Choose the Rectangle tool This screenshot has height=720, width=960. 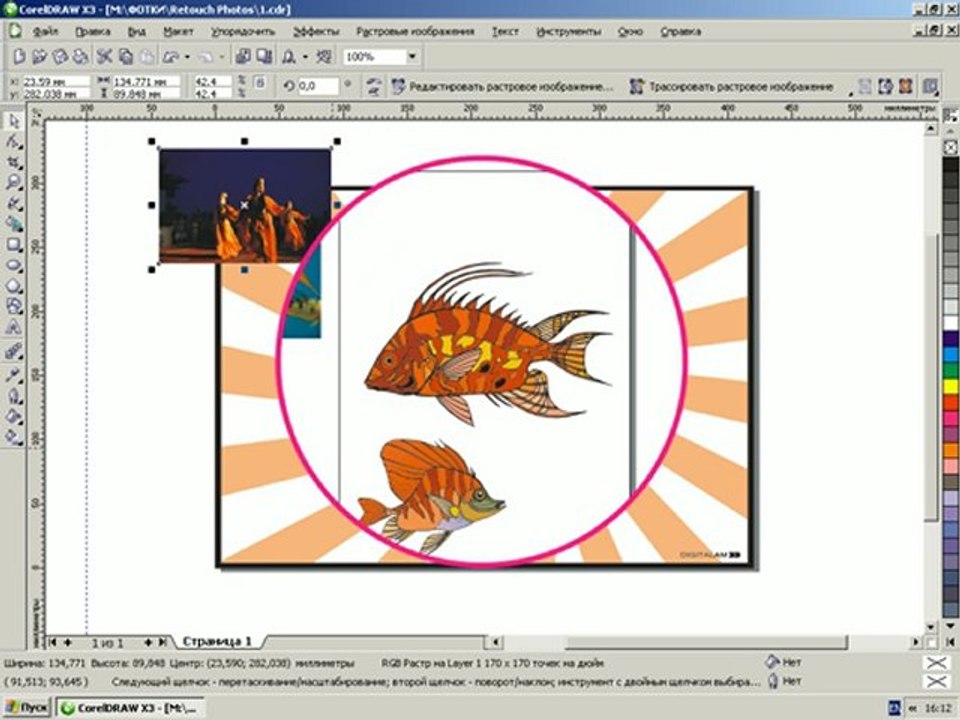13,246
